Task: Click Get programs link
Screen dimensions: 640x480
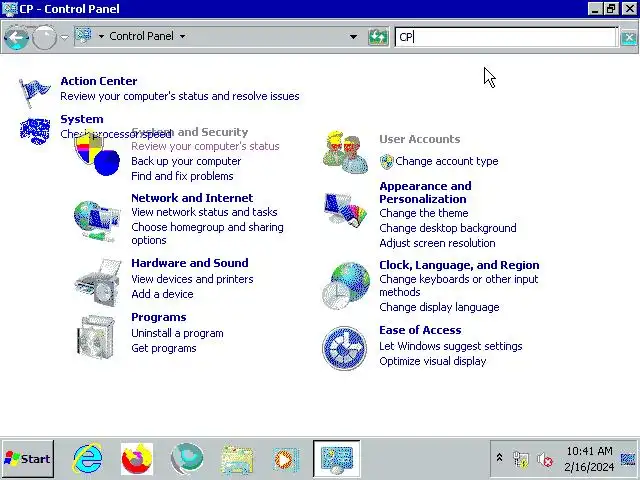Action: click(164, 348)
